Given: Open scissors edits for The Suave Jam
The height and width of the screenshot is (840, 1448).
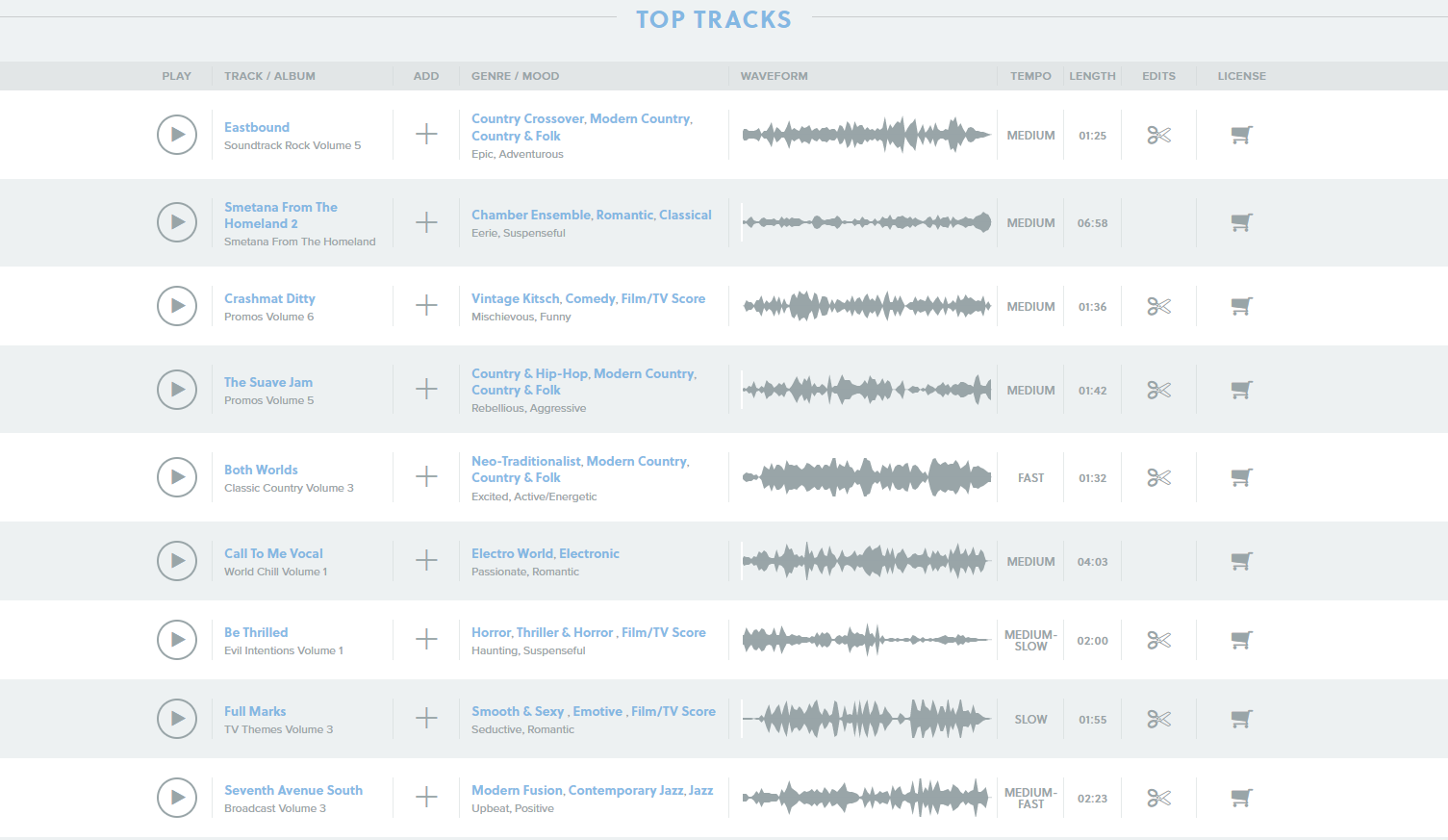Looking at the screenshot, I should 1158,390.
